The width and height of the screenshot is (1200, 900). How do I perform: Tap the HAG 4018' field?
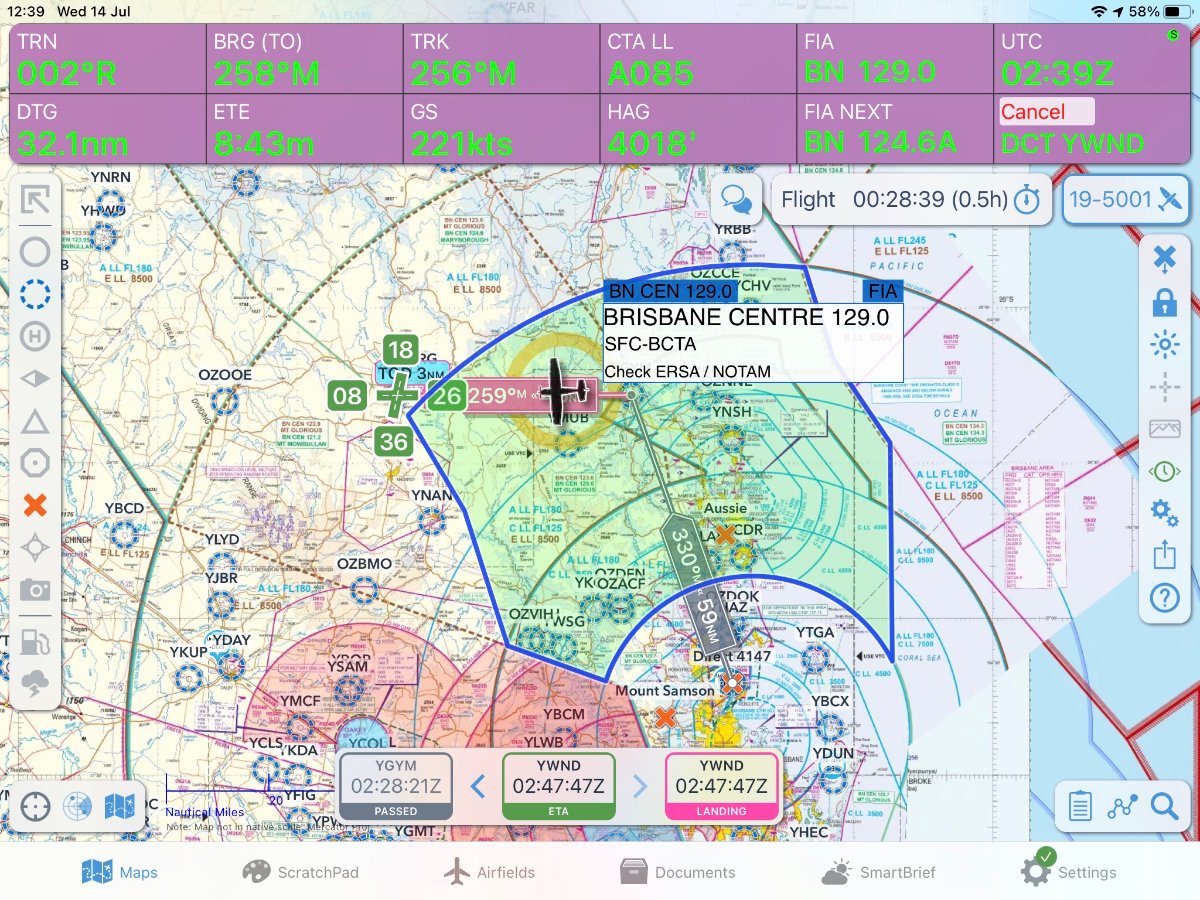(x=699, y=128)
